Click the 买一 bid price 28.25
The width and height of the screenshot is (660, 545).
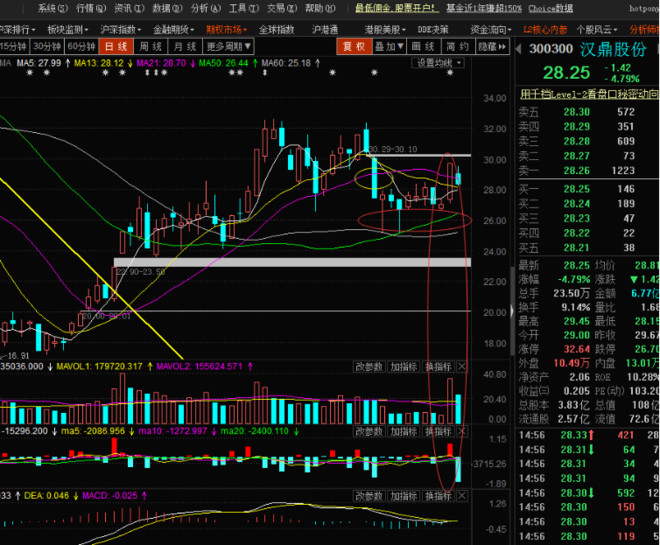pyautogui.click(x=577, y=189)
